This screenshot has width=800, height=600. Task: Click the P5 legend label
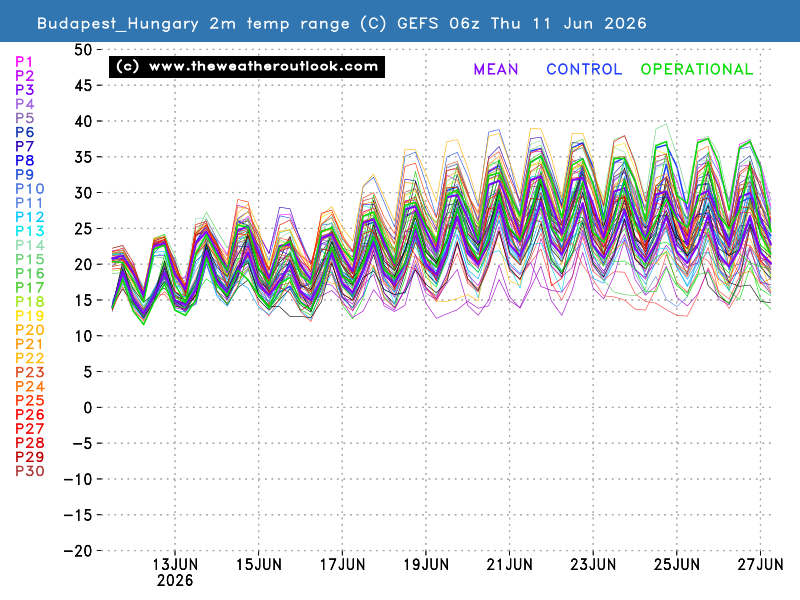pyautogui.click(x=24, y=118)
